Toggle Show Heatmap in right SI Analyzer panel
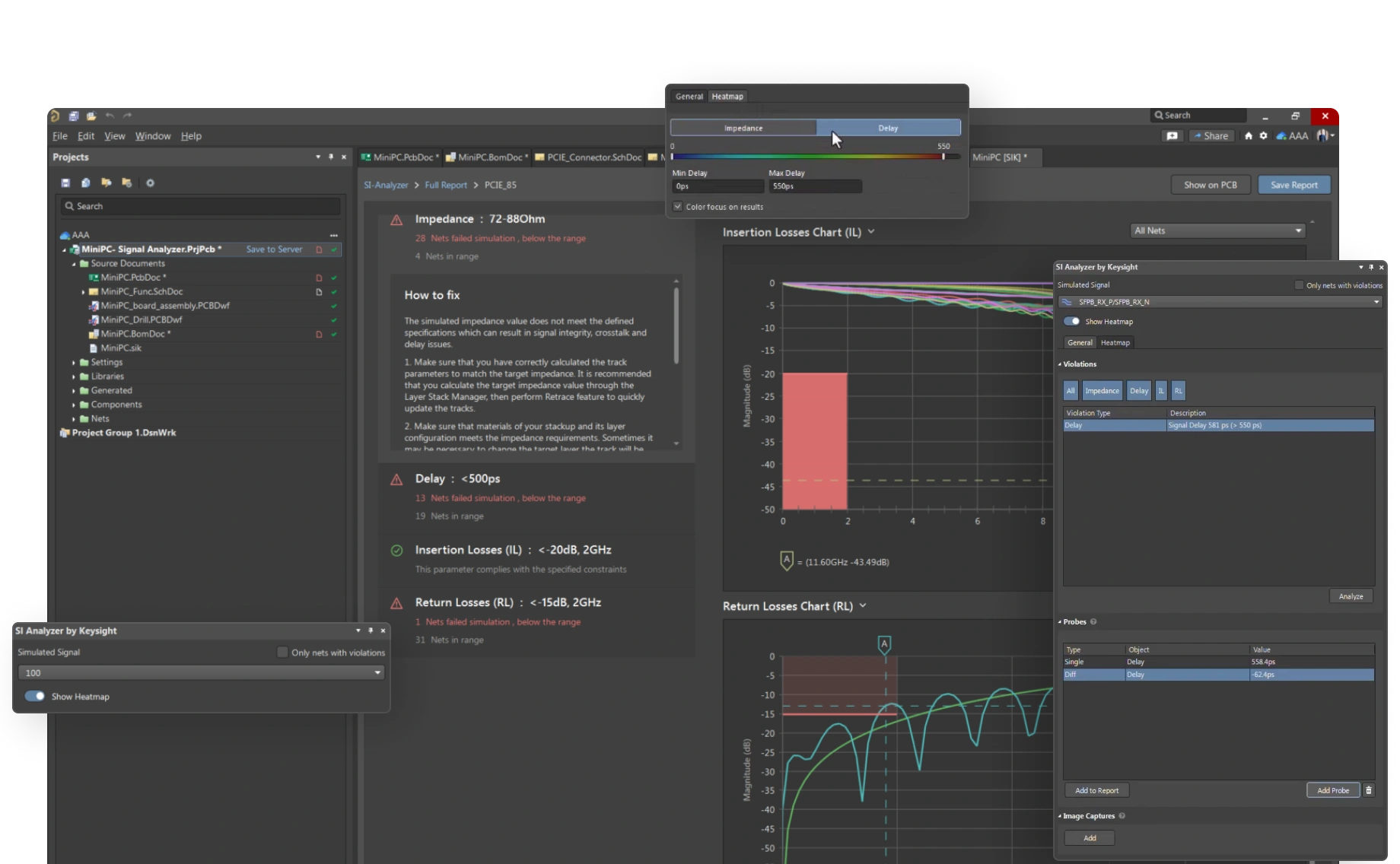The image size is (1400, 864). (1071, 322)
